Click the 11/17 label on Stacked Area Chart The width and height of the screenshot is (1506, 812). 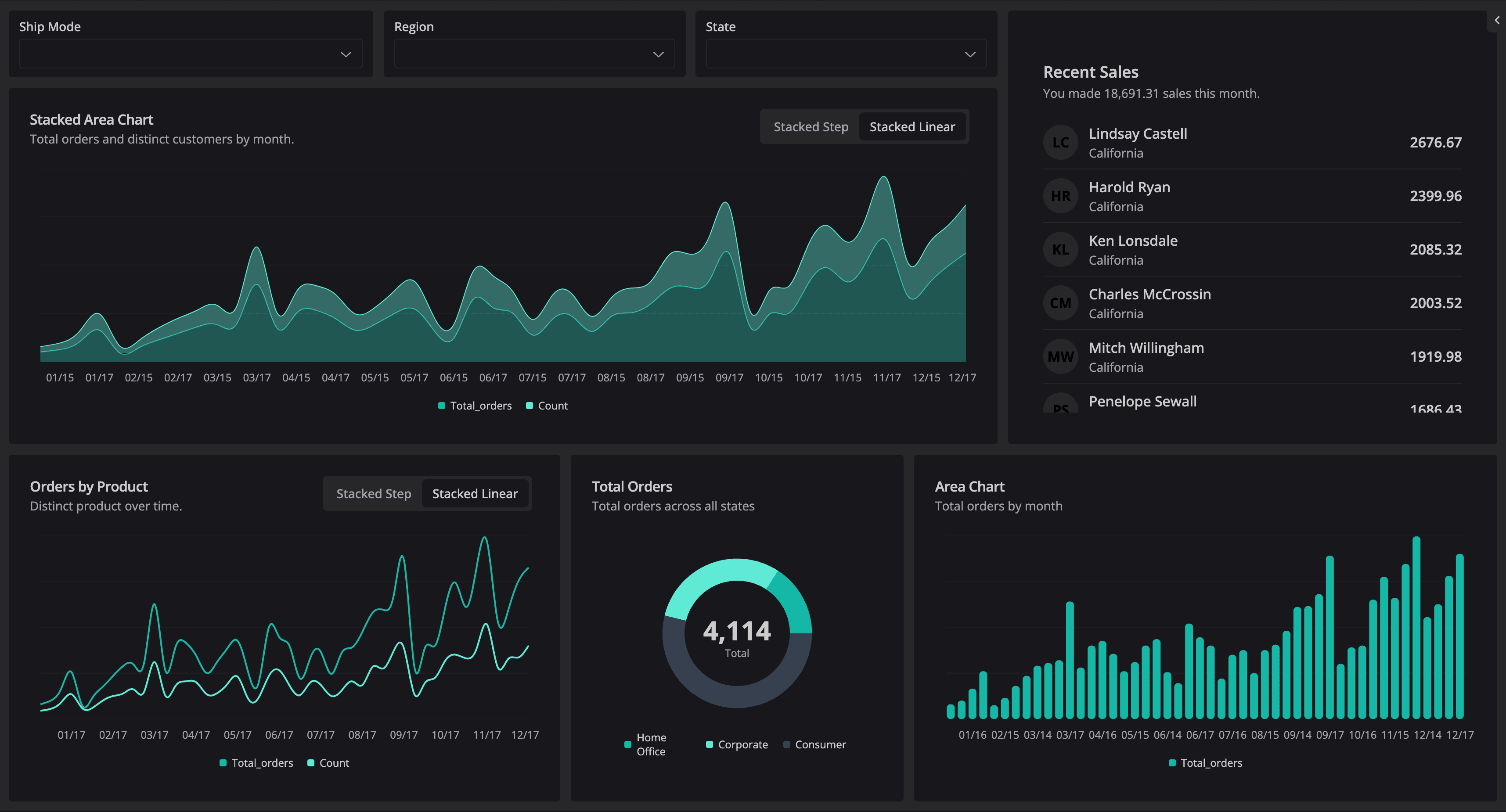point(886,377)
